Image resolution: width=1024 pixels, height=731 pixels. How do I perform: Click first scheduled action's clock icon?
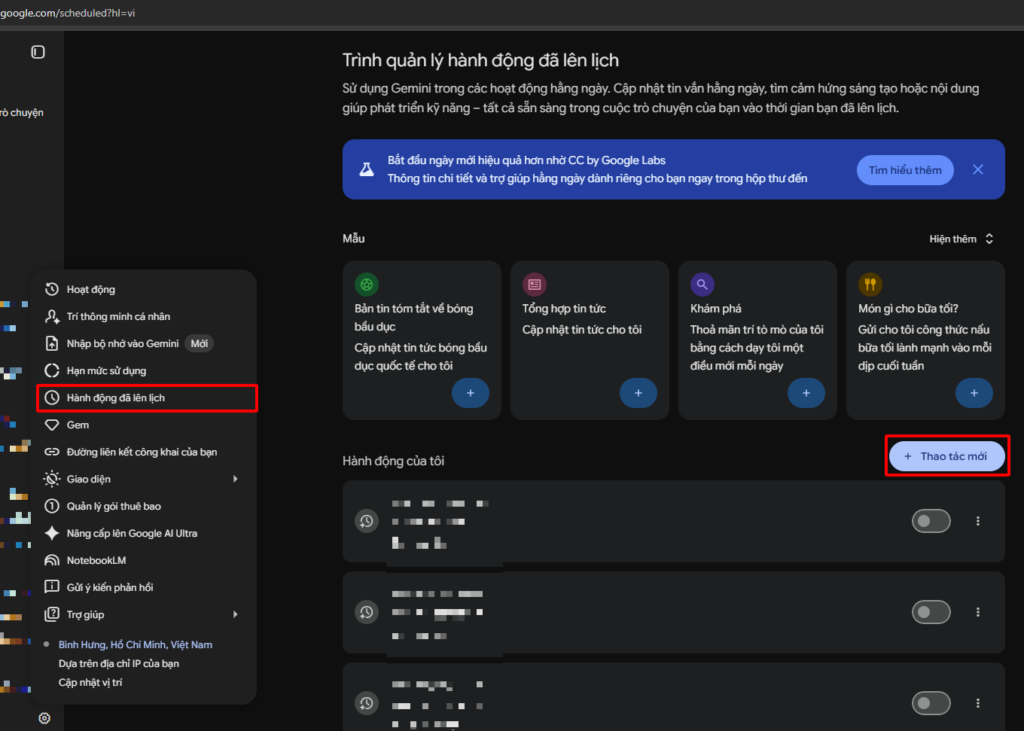point(366,521)
